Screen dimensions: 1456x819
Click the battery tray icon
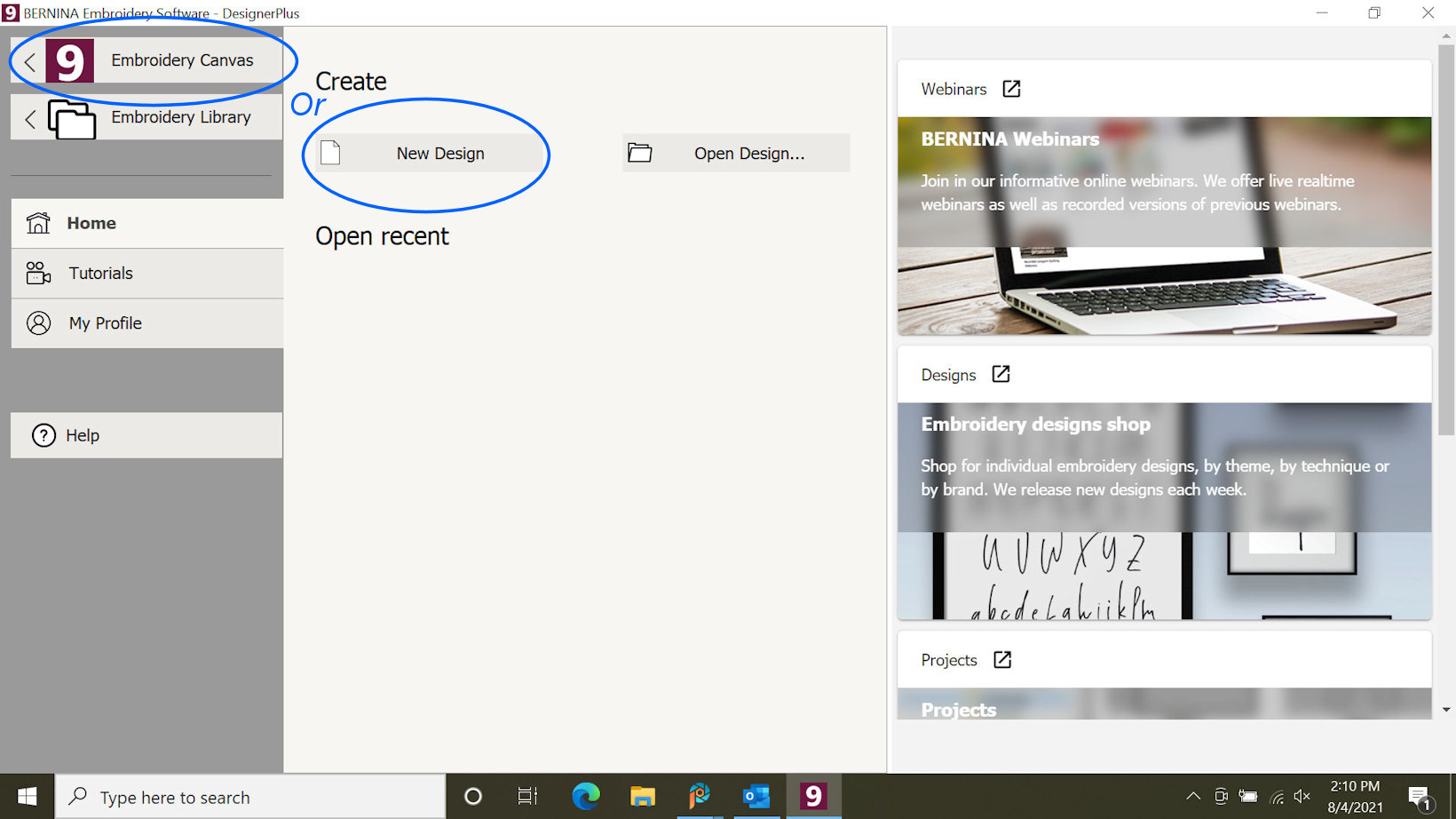[x=1248, y=796]
